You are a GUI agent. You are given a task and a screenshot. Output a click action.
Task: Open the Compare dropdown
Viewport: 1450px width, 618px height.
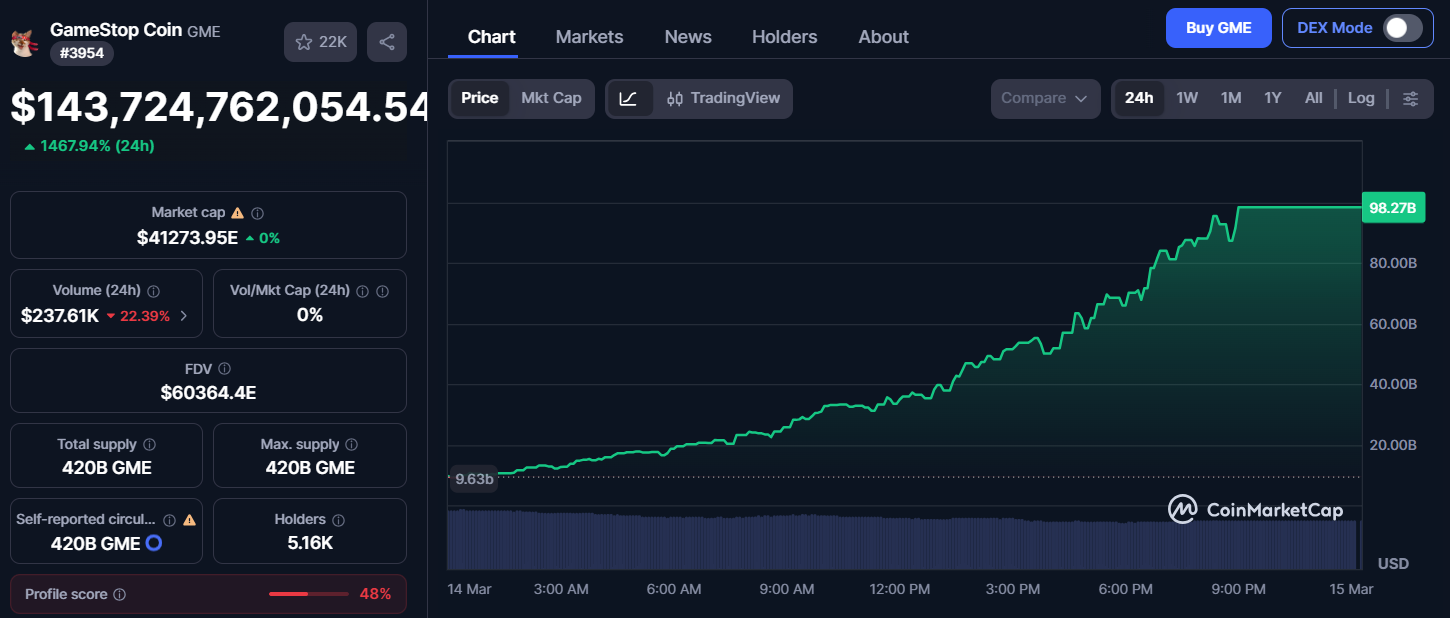[x=1045, y=98]
